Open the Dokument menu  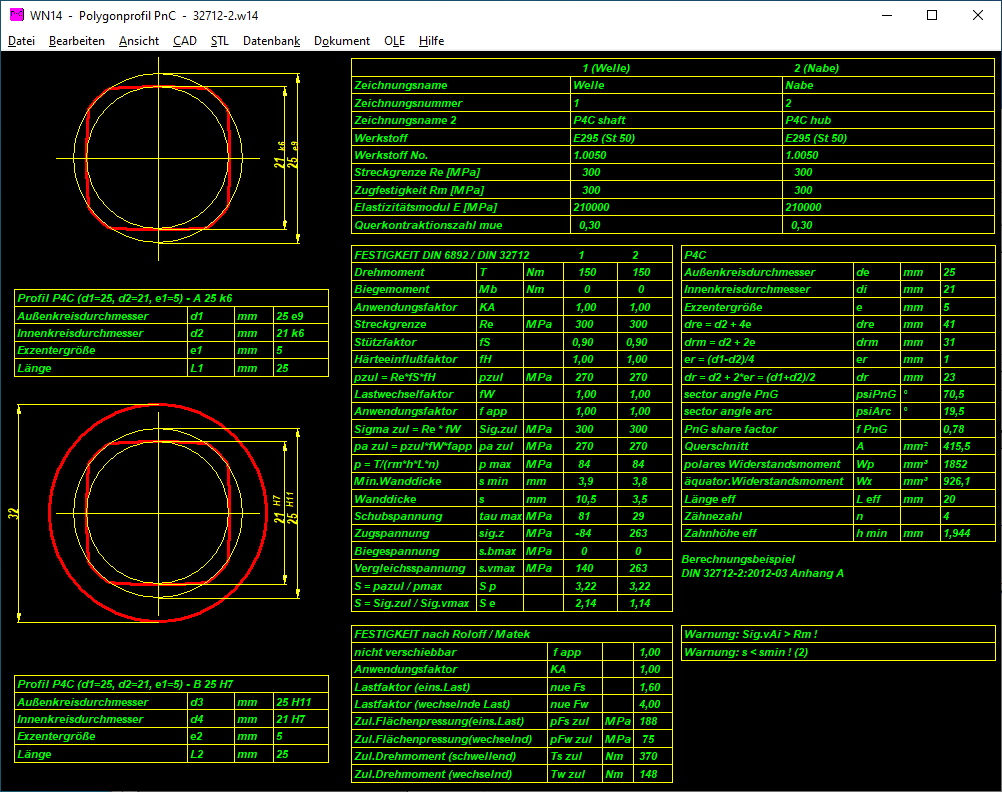(342, 41)
